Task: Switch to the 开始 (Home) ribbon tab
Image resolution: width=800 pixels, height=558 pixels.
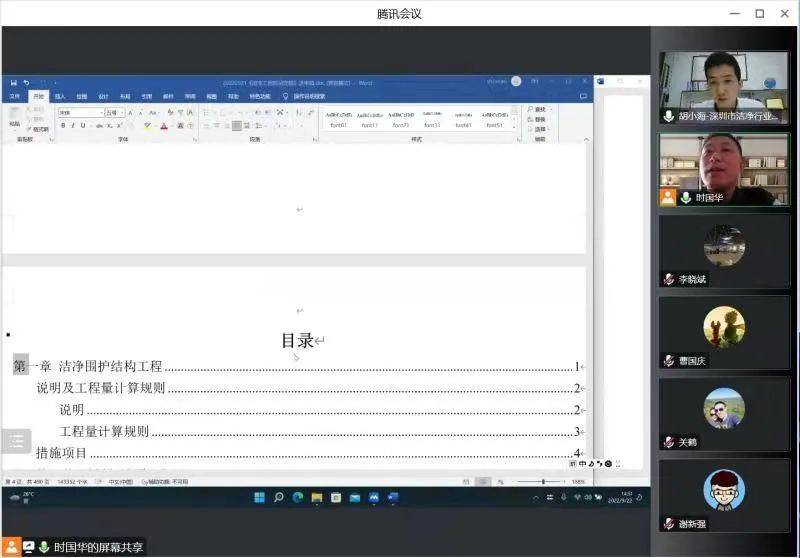Action: click(38, 96)
